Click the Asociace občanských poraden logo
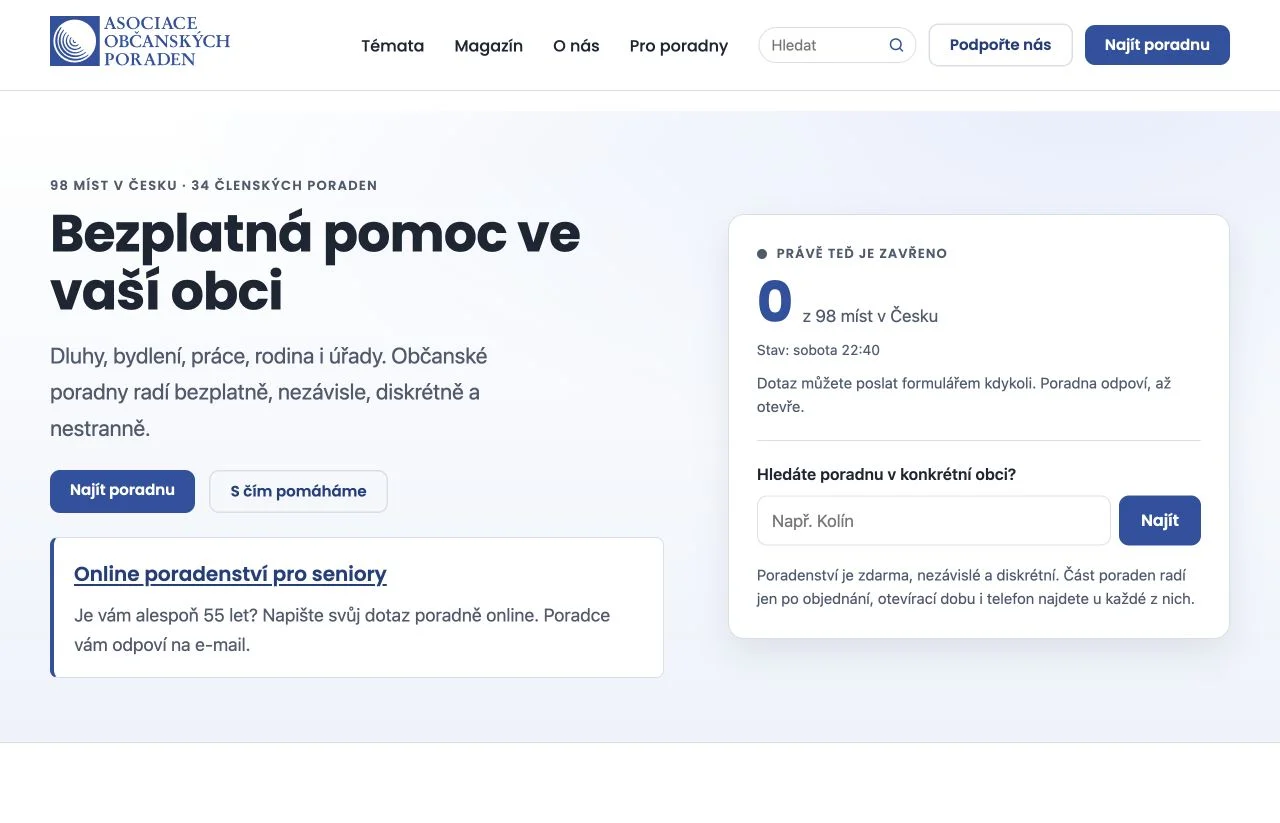1280x823 pixels. click(x=140, y=41)
